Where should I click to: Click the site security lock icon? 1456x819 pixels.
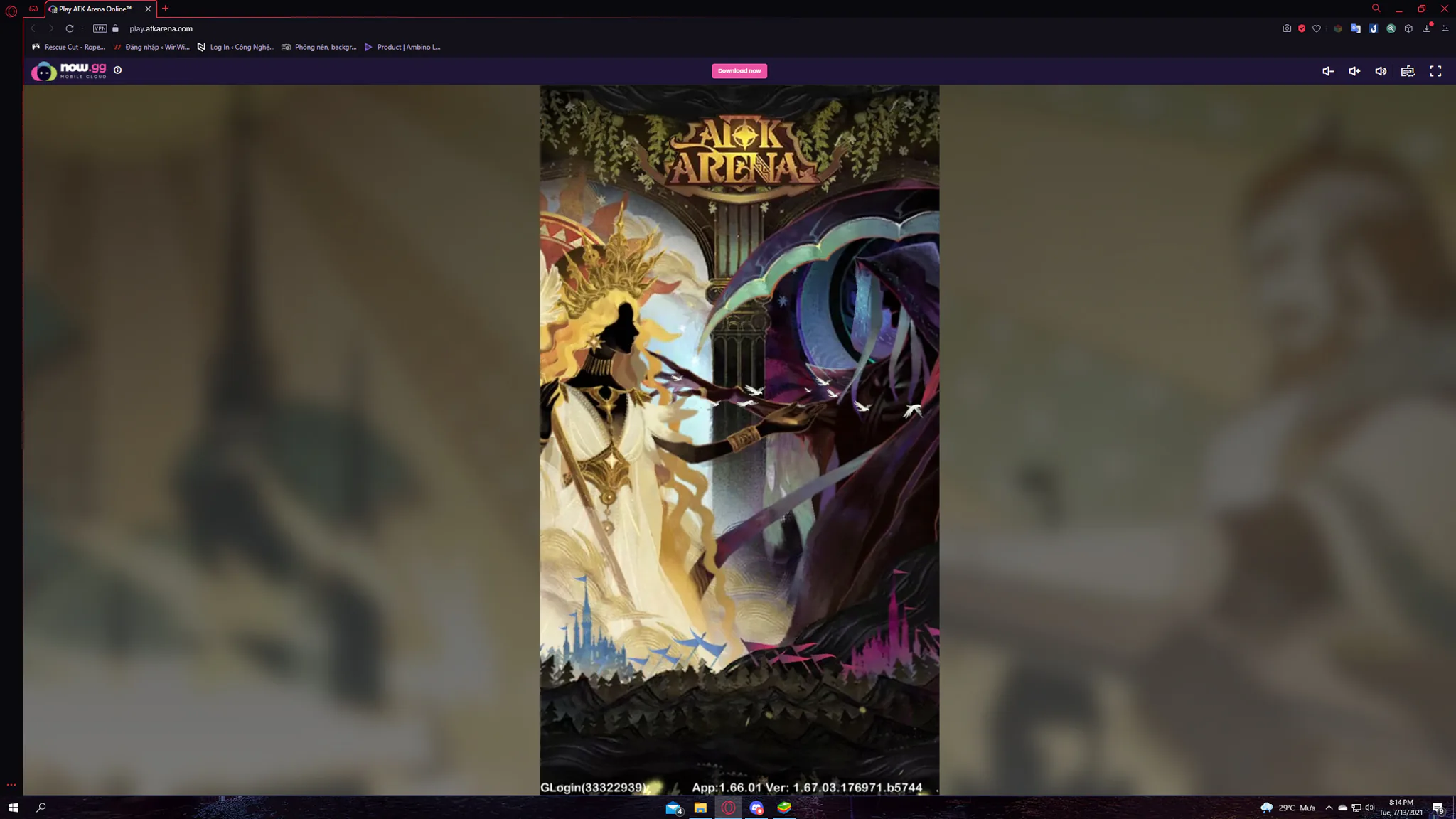click(116, 28)
